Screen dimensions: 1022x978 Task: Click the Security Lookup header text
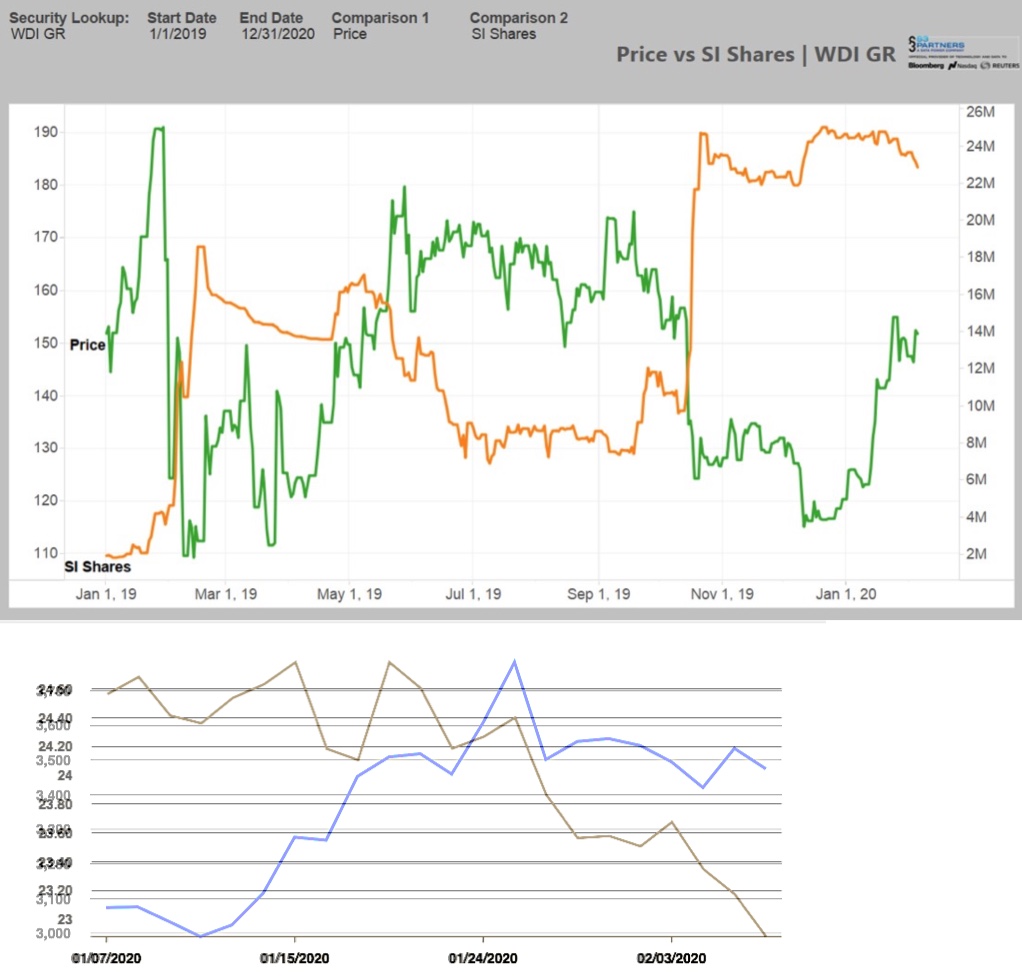[68, 17]
